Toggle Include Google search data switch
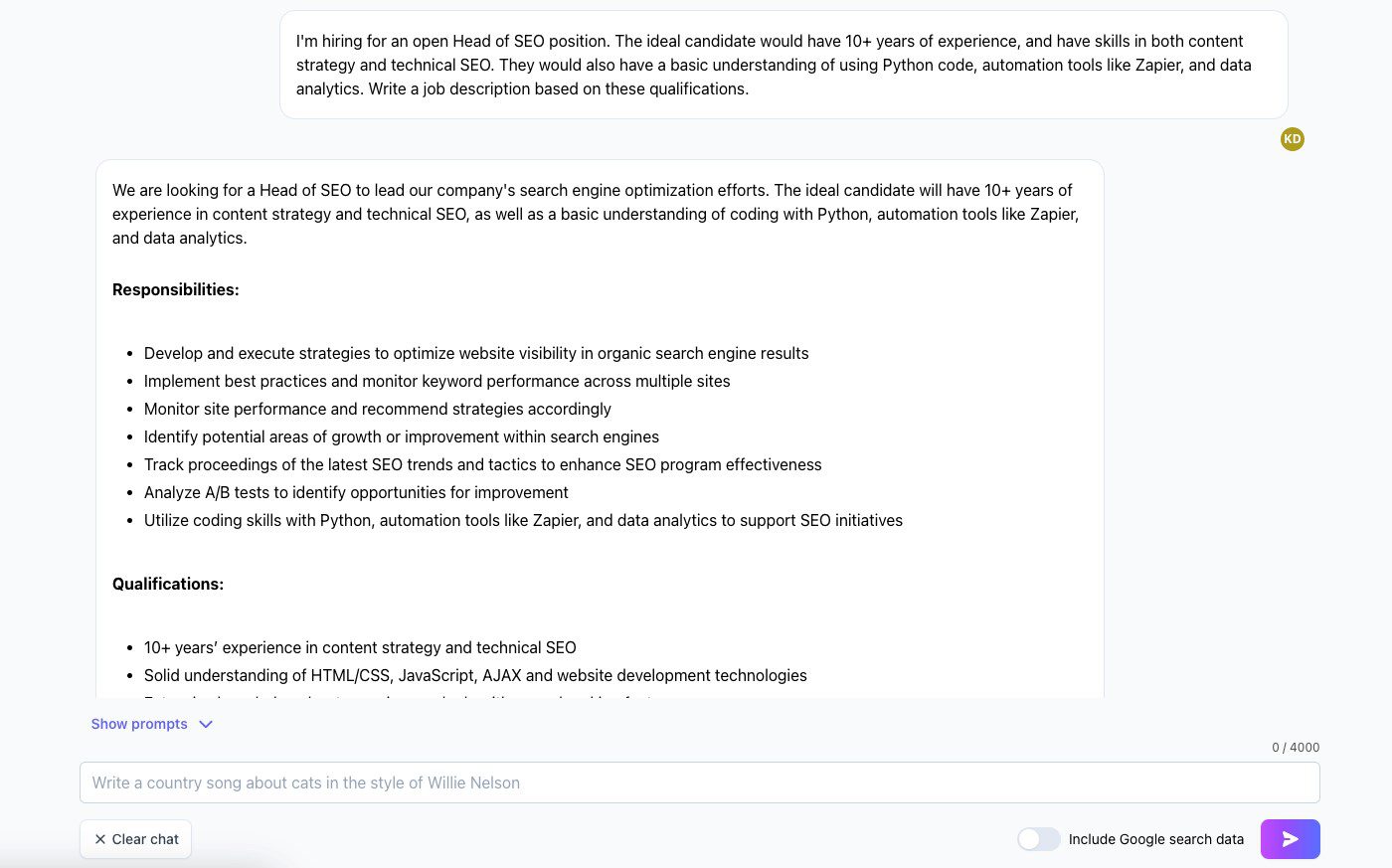This screenshot has width=1392, height=868. [x=1038, y=839]
